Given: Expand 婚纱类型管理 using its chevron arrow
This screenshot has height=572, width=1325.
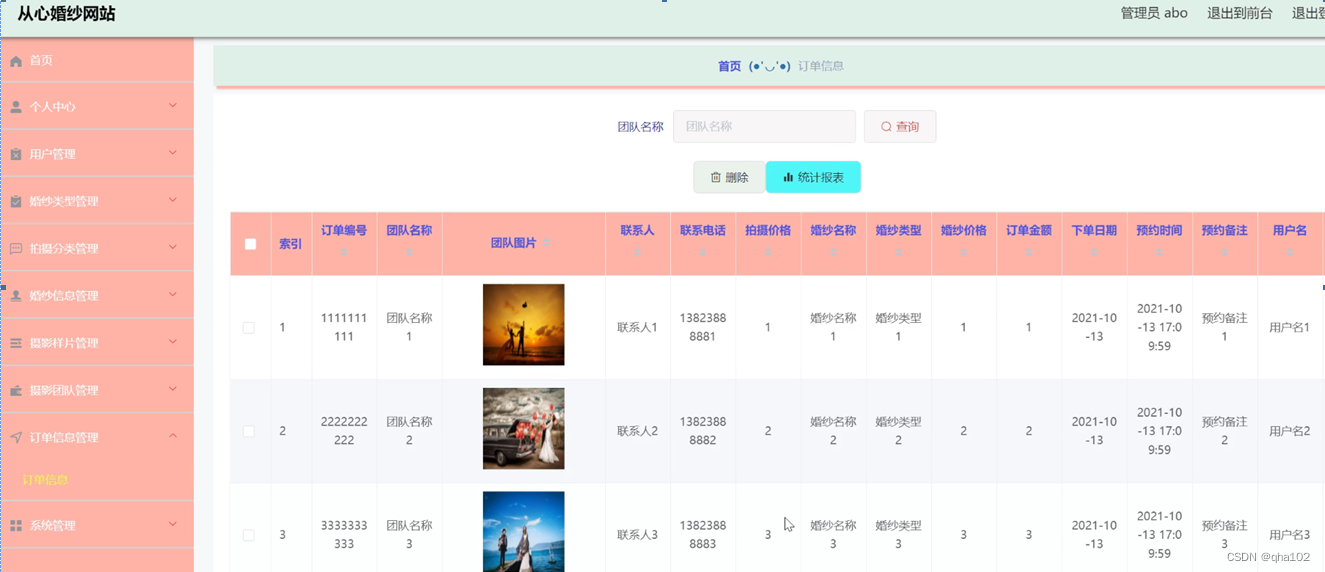Looking at the screenshot, I should pyautogui.click(x=173, y=200).
